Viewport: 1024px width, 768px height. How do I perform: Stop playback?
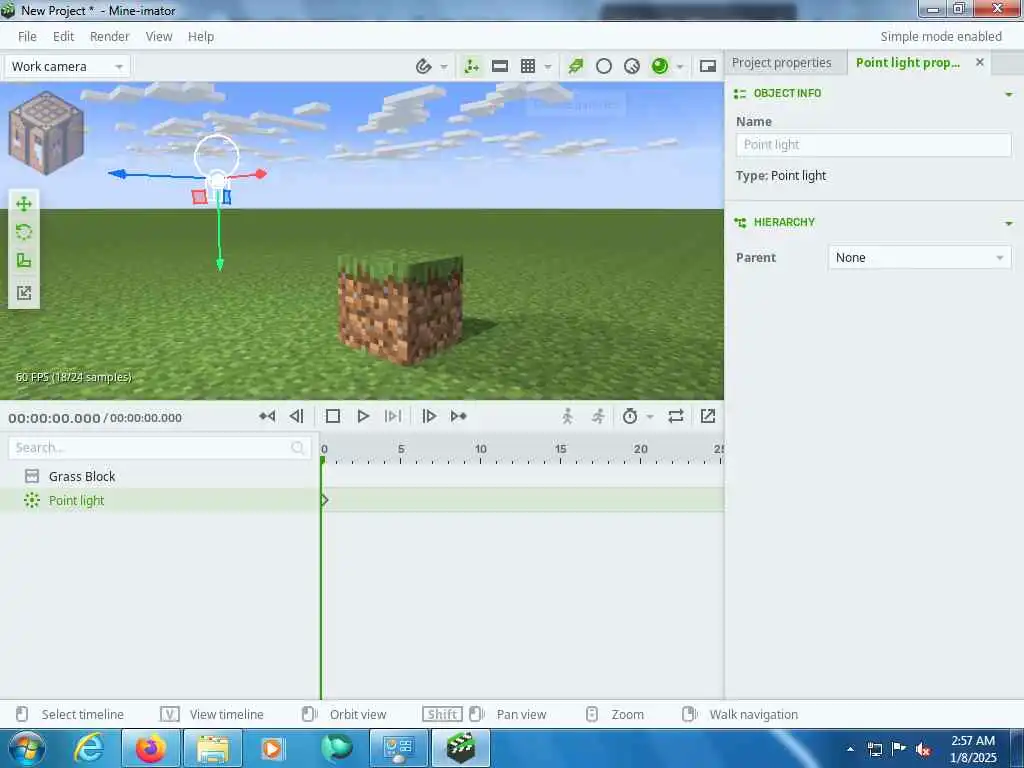333,416
